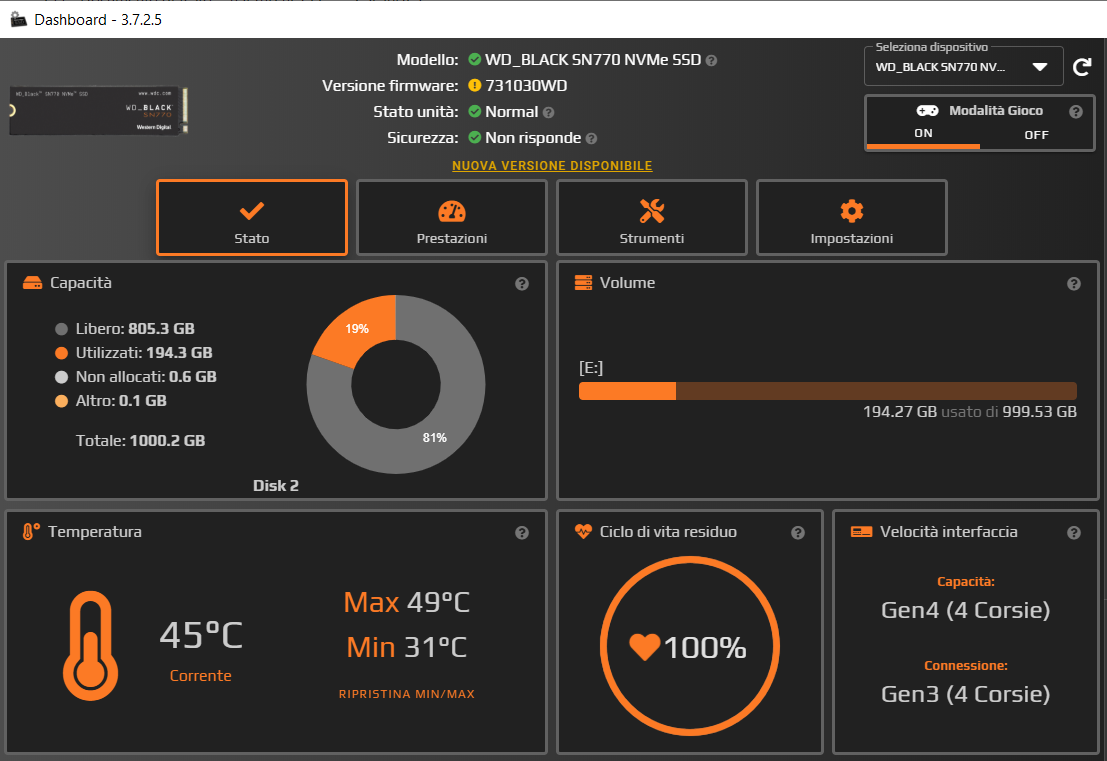Open the Stato tab

point(252,217)
